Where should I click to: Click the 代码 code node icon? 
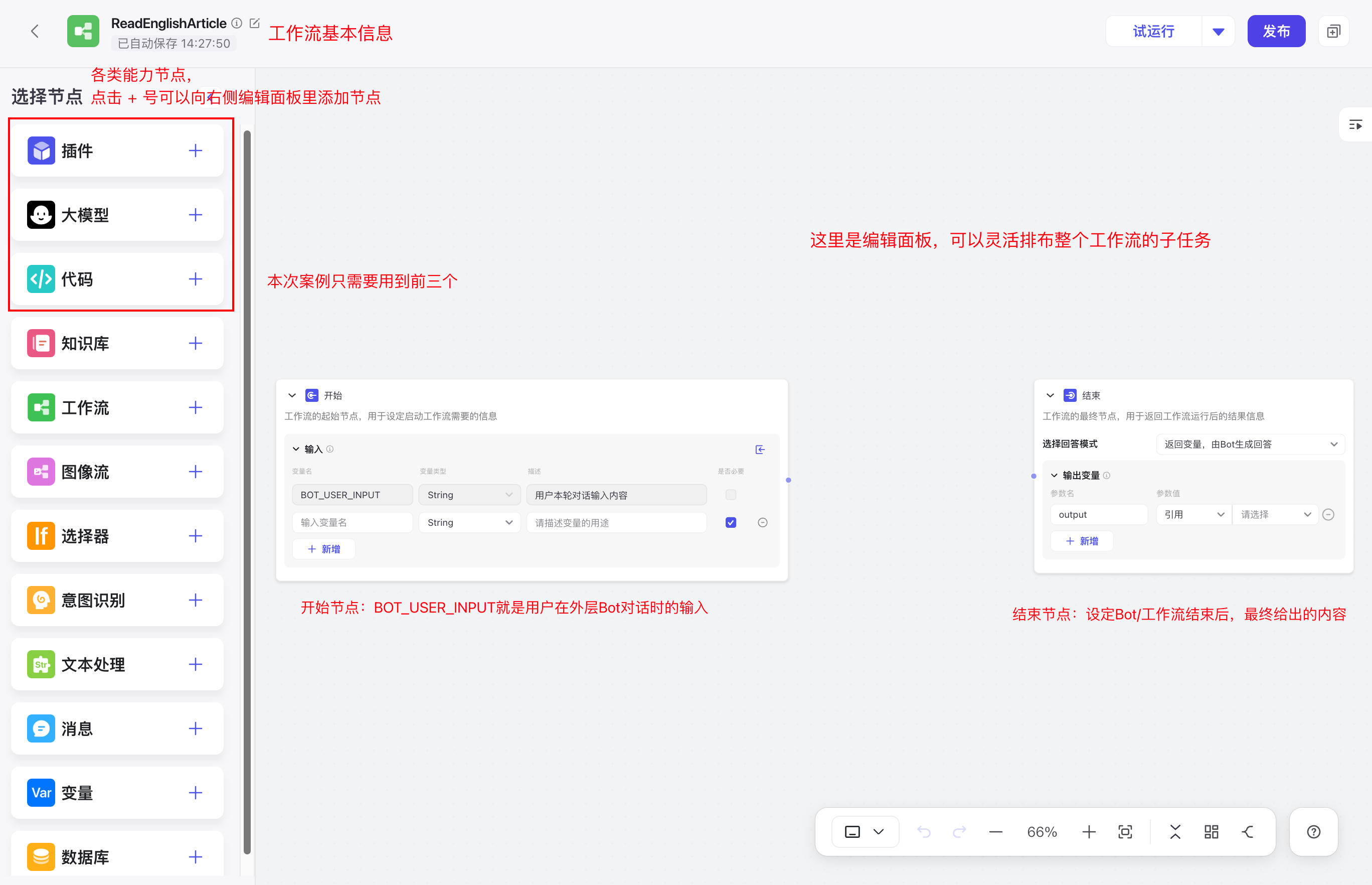(x=41, y=279)
